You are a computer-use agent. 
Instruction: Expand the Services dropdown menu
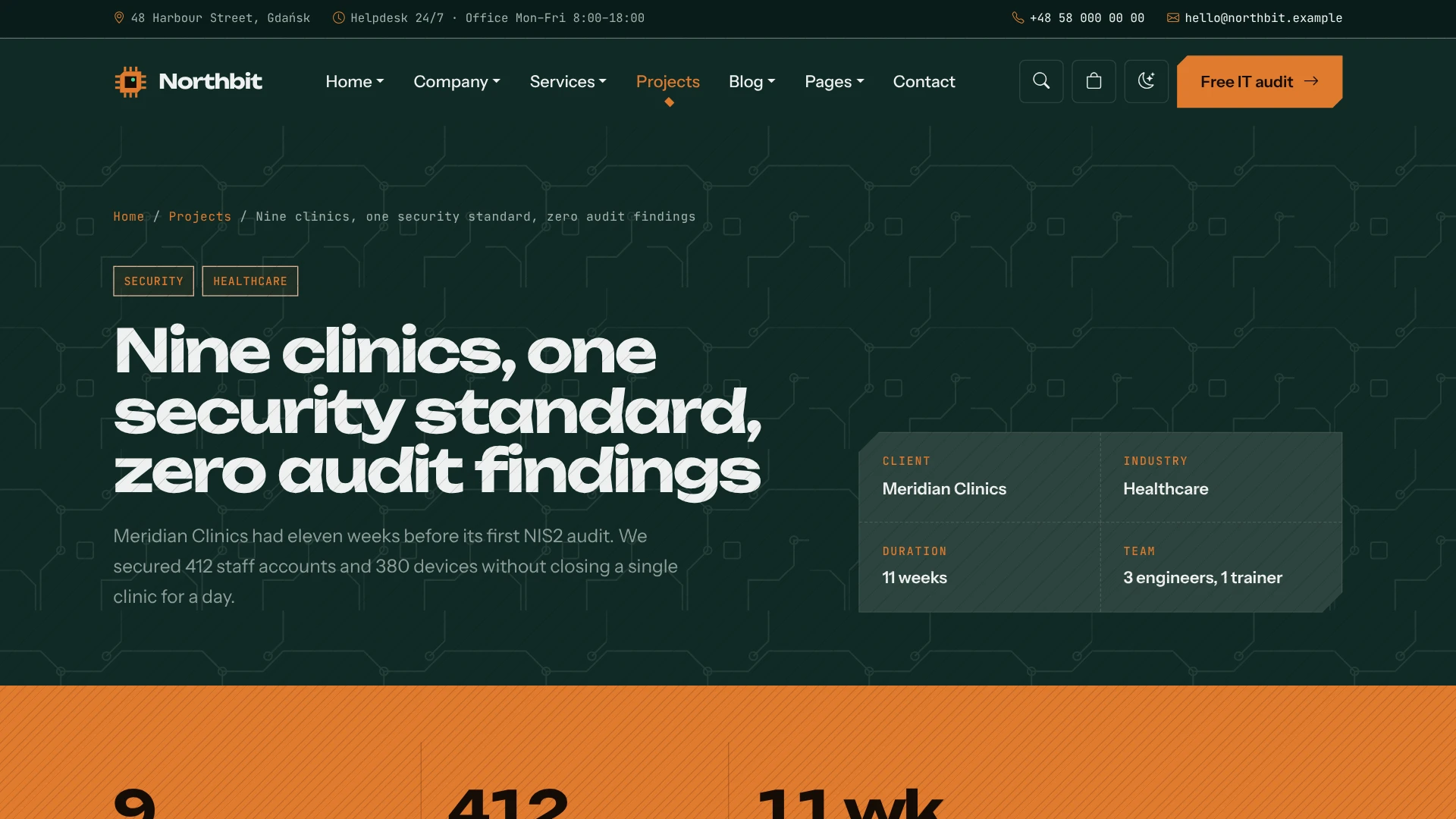pos(568,81)
